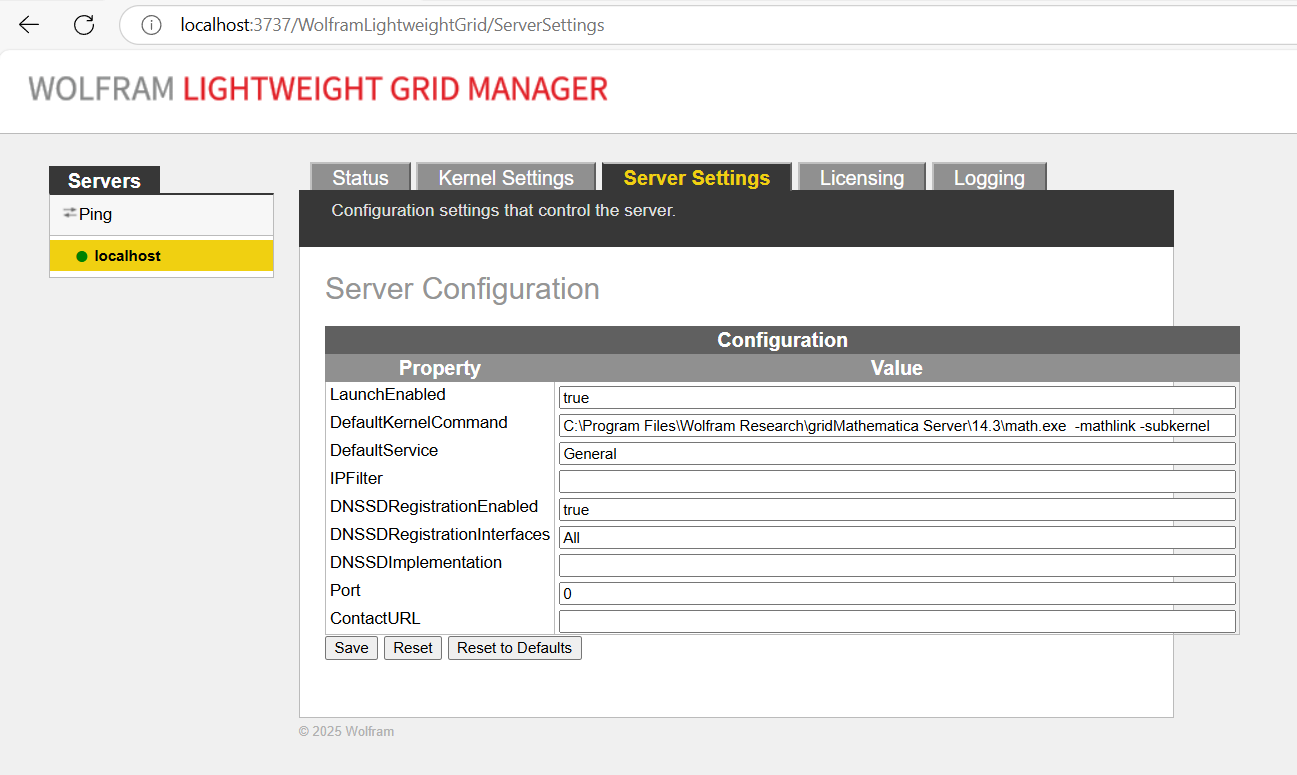The width and height of the screenshot is (1297, 775).
Task: Switch to the Kernel Settings tab
Action: point(506,177)
